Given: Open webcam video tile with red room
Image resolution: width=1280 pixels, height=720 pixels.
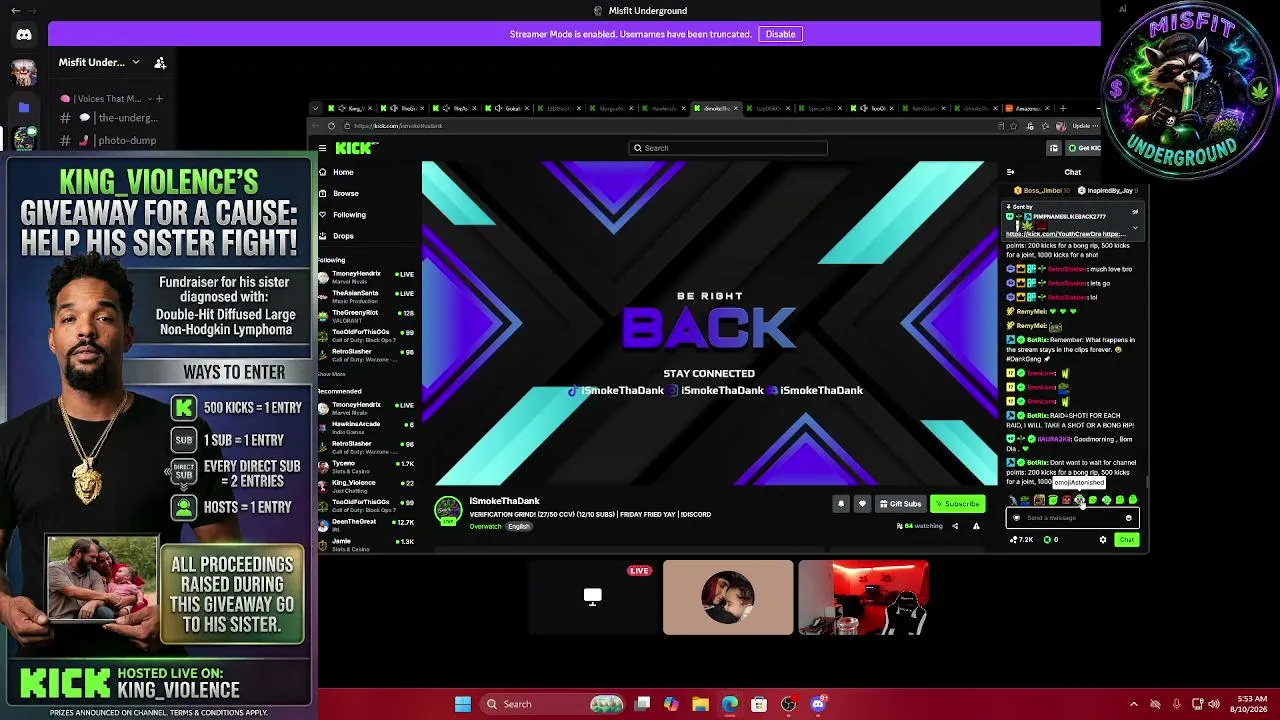Looking at the screenshot, I should coord(863,598).
